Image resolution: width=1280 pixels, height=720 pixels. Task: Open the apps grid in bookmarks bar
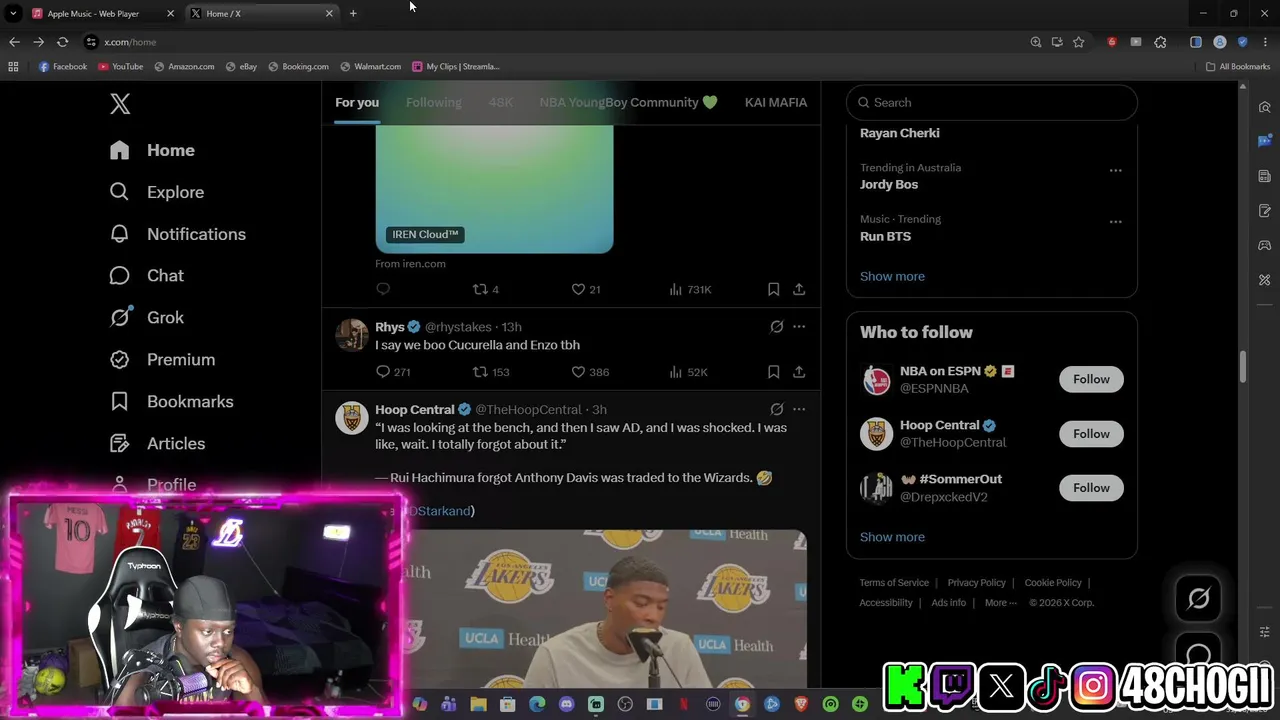click(x=13, y=67)
